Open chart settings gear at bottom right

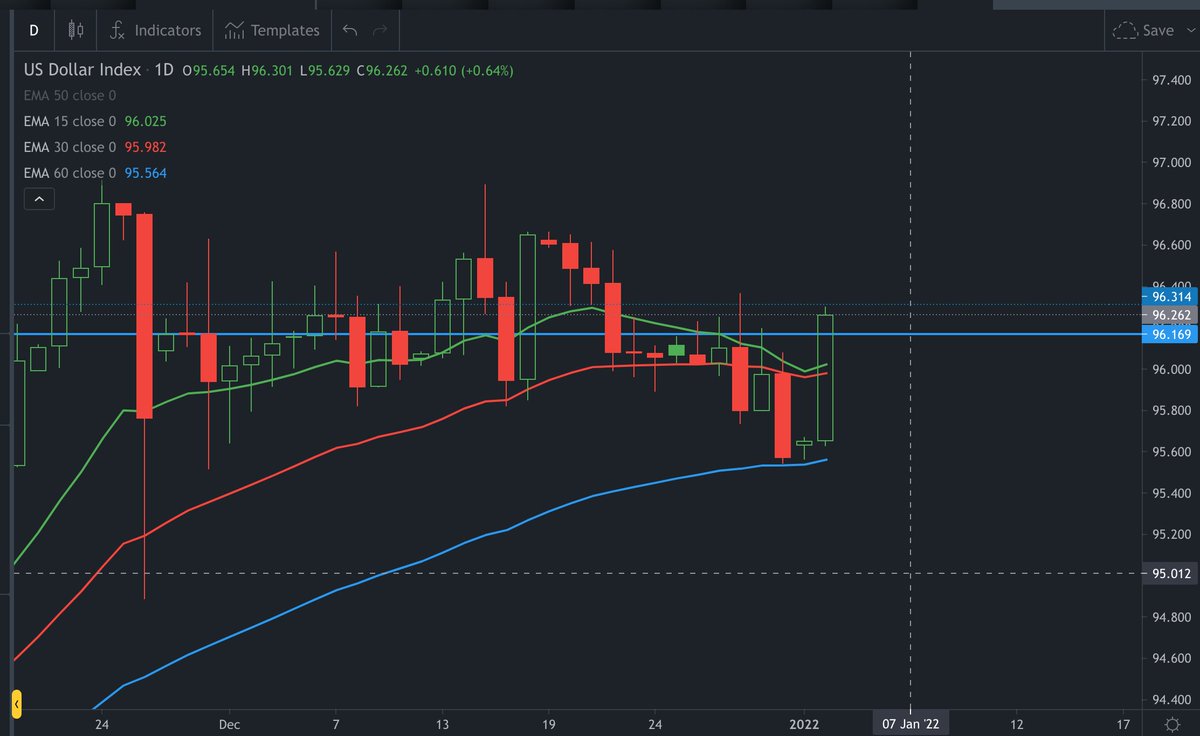point(1171,722)
